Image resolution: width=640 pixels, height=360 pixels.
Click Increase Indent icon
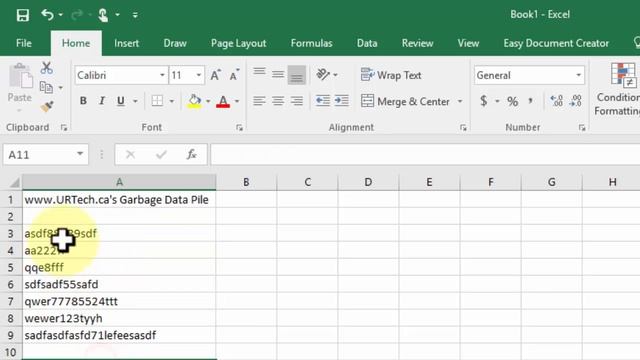pos(342,101)
